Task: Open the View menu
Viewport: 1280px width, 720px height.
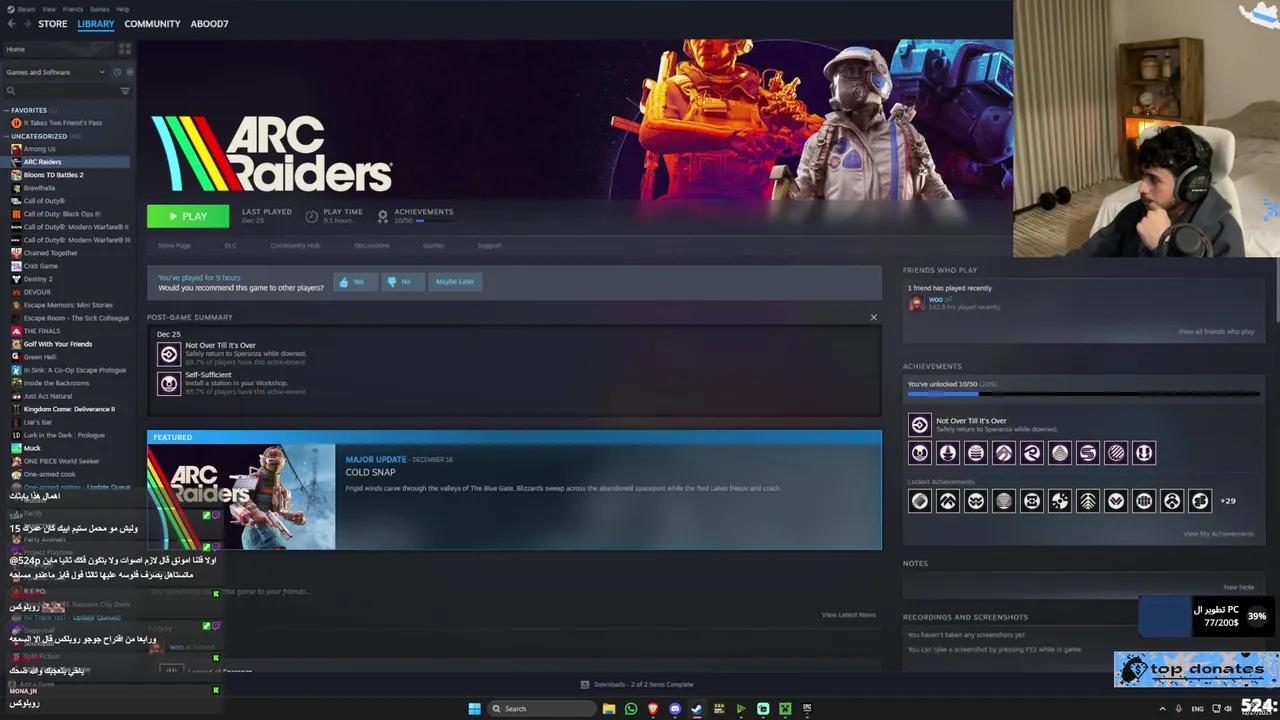Action: (x=48, y=9)
